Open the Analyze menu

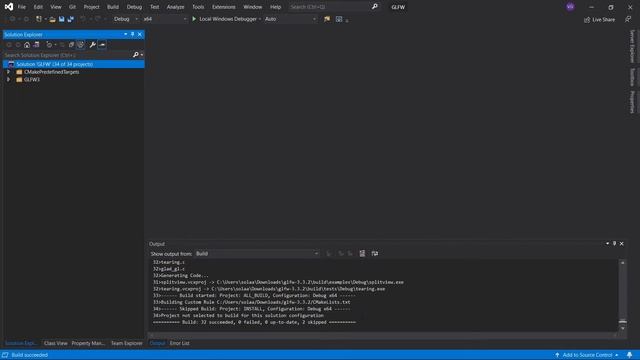tap(175, 7)
